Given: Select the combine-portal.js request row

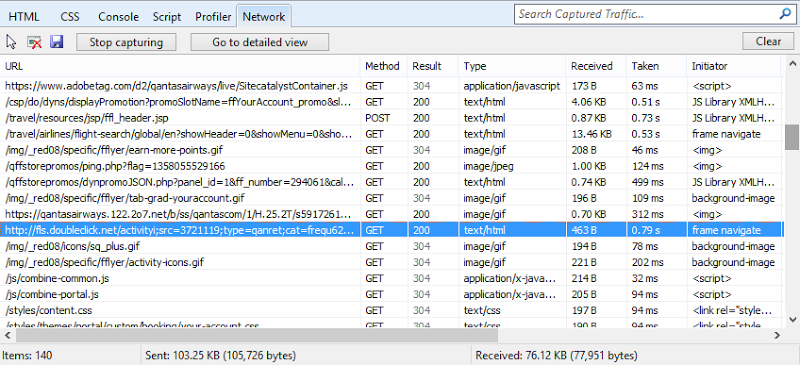Looking at the screenshot, I should tap(391, 295).
